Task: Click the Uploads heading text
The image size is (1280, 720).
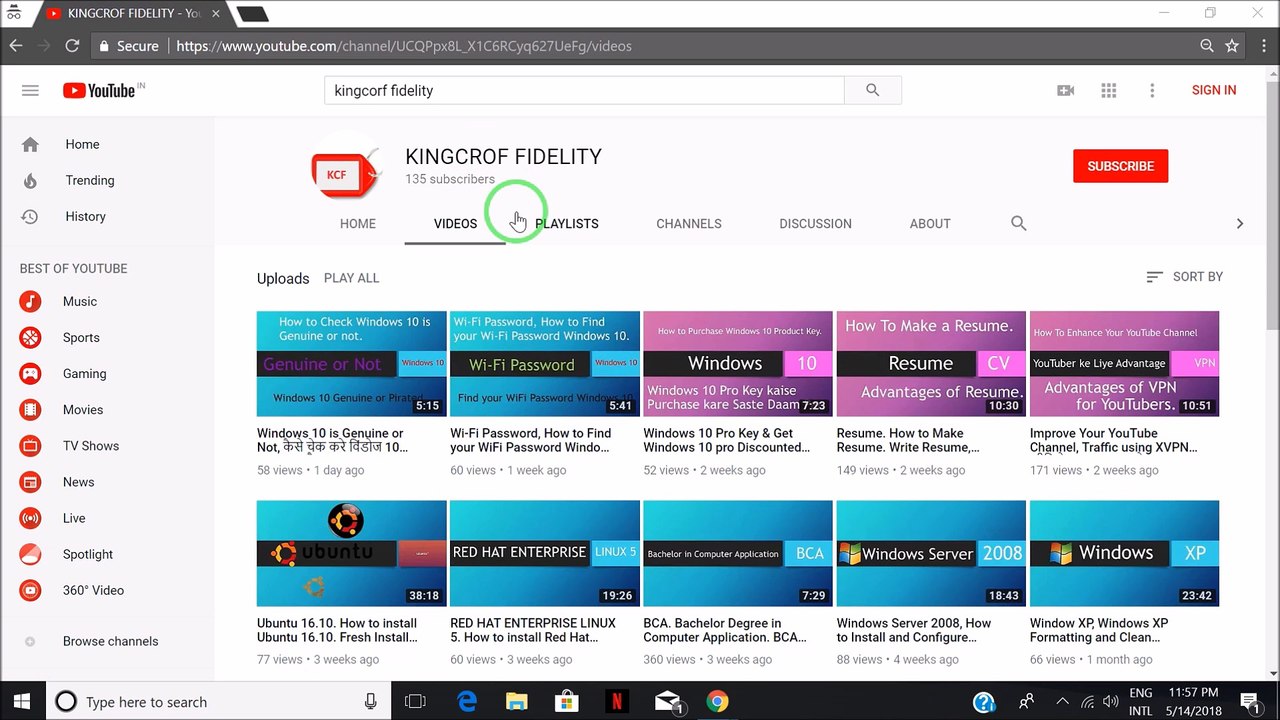Action: point(283,278)
